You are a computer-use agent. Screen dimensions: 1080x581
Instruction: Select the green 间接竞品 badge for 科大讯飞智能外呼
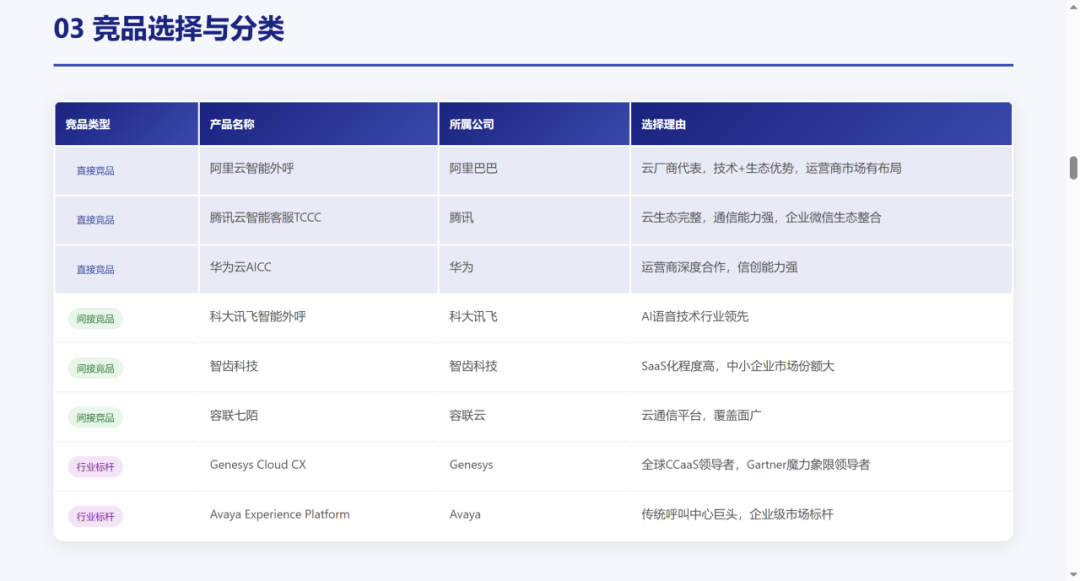[96, 319]
